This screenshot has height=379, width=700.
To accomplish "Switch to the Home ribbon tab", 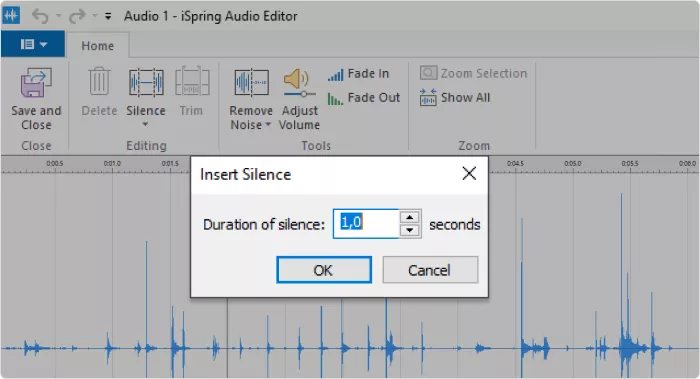I will 97,46.
